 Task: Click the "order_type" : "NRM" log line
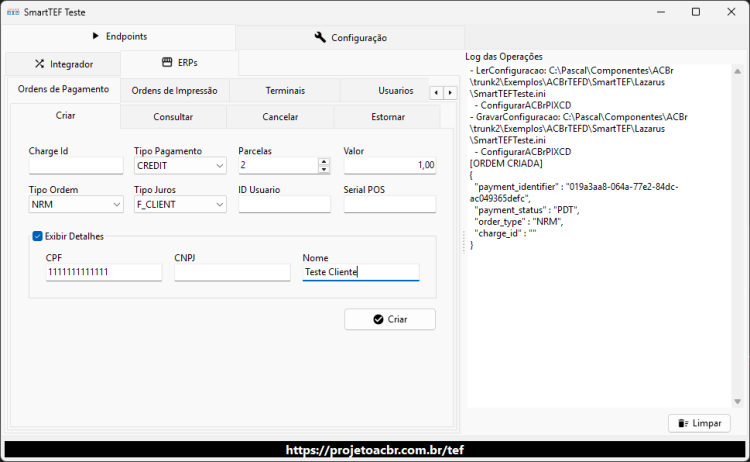pos(518,221)
